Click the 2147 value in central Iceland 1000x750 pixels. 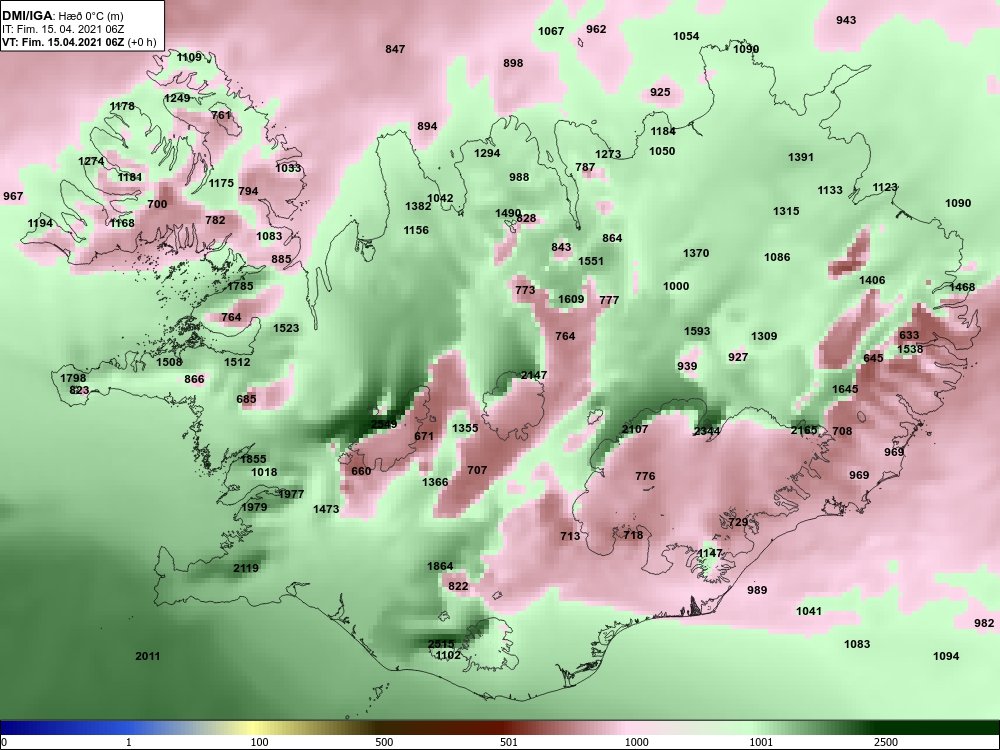(x=534, y=375)
